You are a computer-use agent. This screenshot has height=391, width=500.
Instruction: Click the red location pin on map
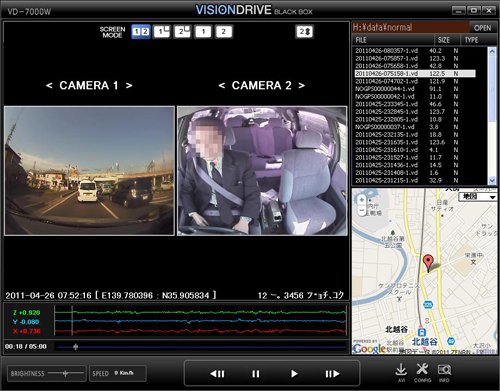point(428,263)
